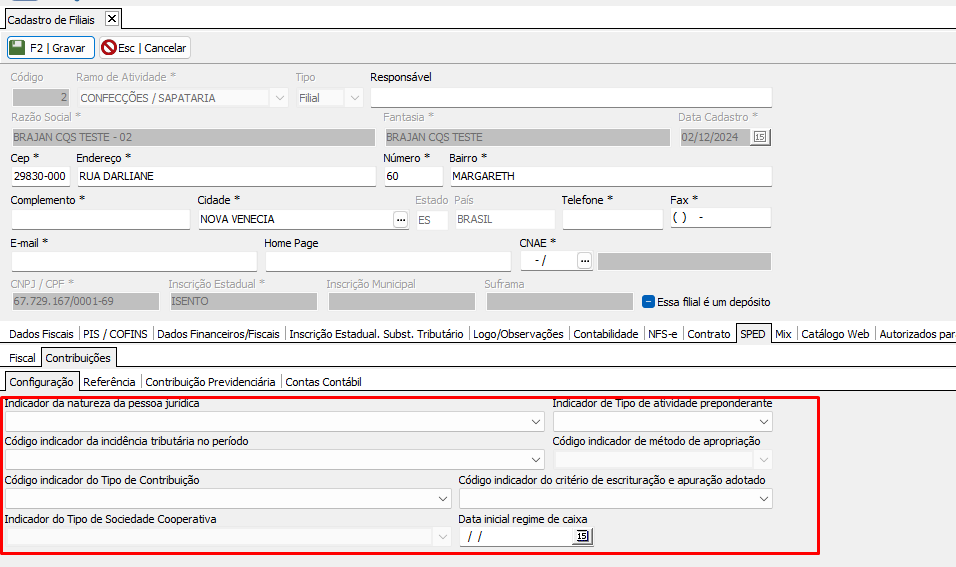Toggle 'Essa filial é um depósito' checkbox
Screen dimensions: 956x567
coord(648,301)
